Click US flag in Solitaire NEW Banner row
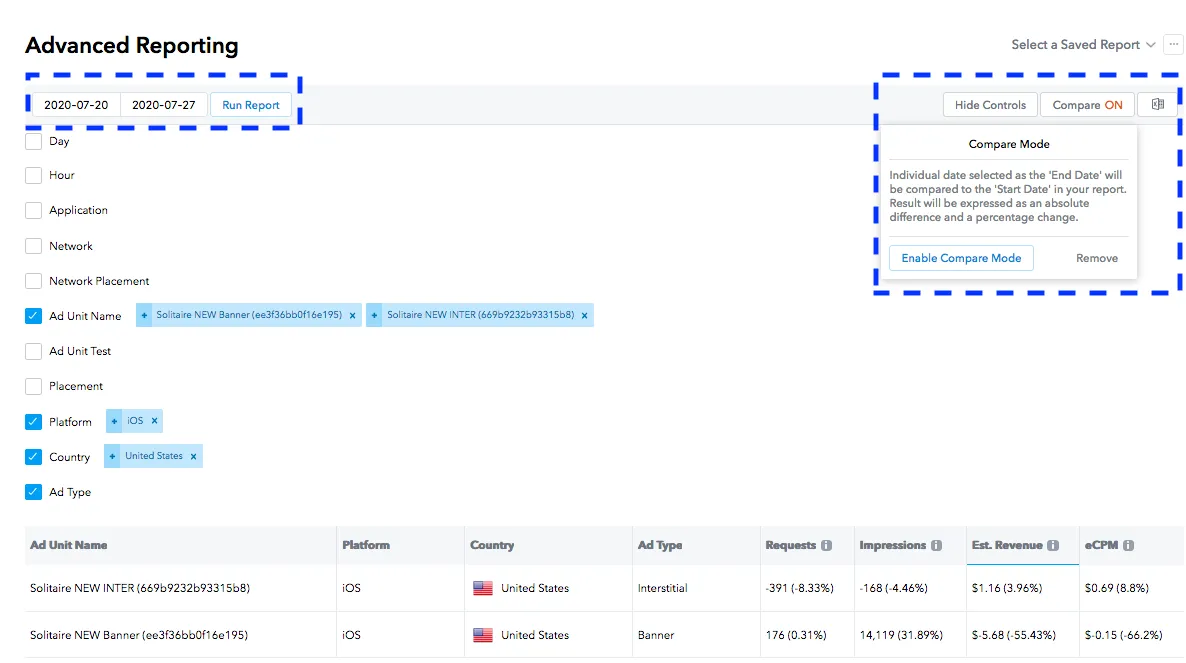This screenshot has height=663, width=1186. pos(483,635)
